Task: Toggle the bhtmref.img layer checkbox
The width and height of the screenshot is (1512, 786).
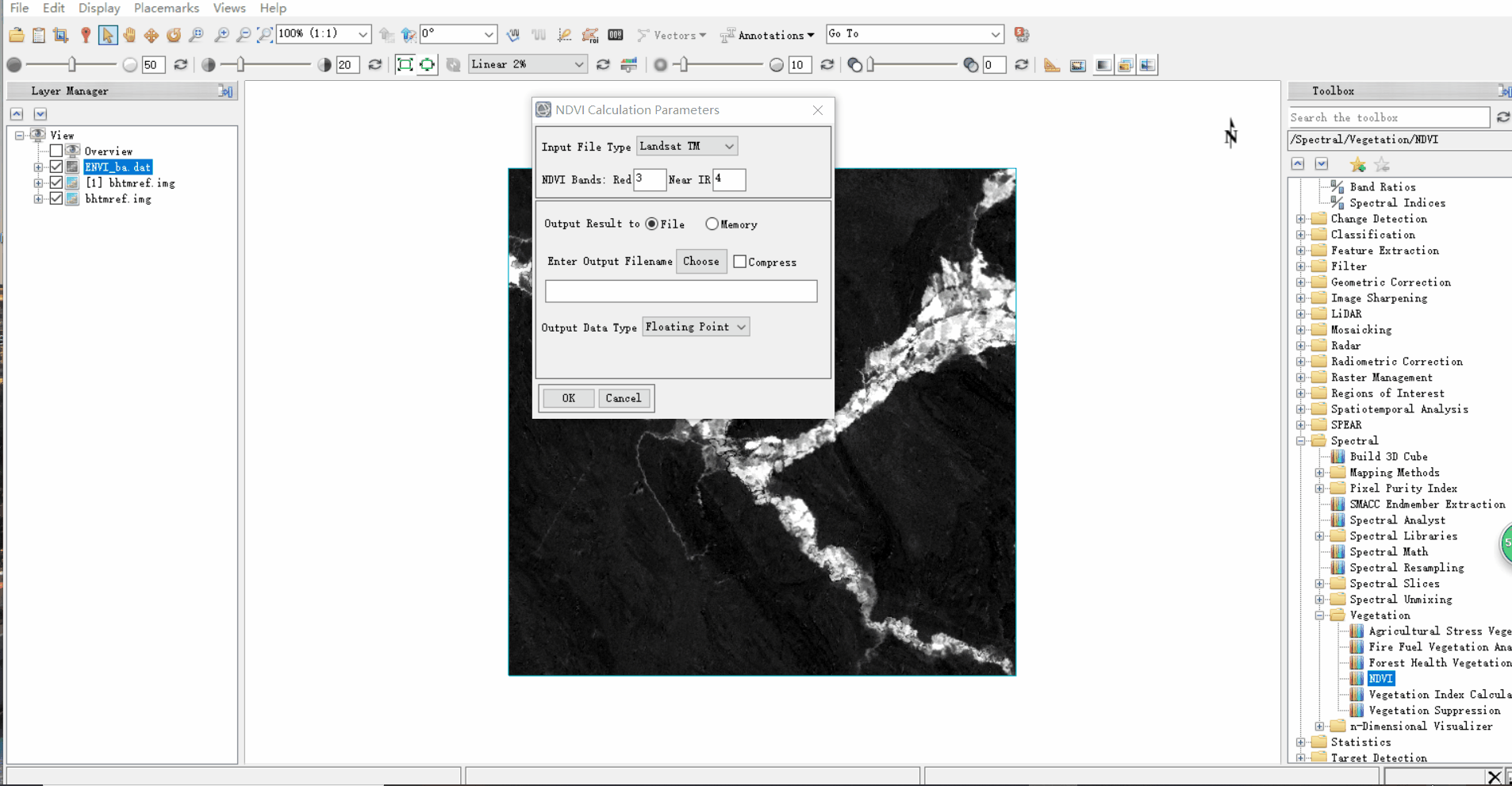Action: 56,198
